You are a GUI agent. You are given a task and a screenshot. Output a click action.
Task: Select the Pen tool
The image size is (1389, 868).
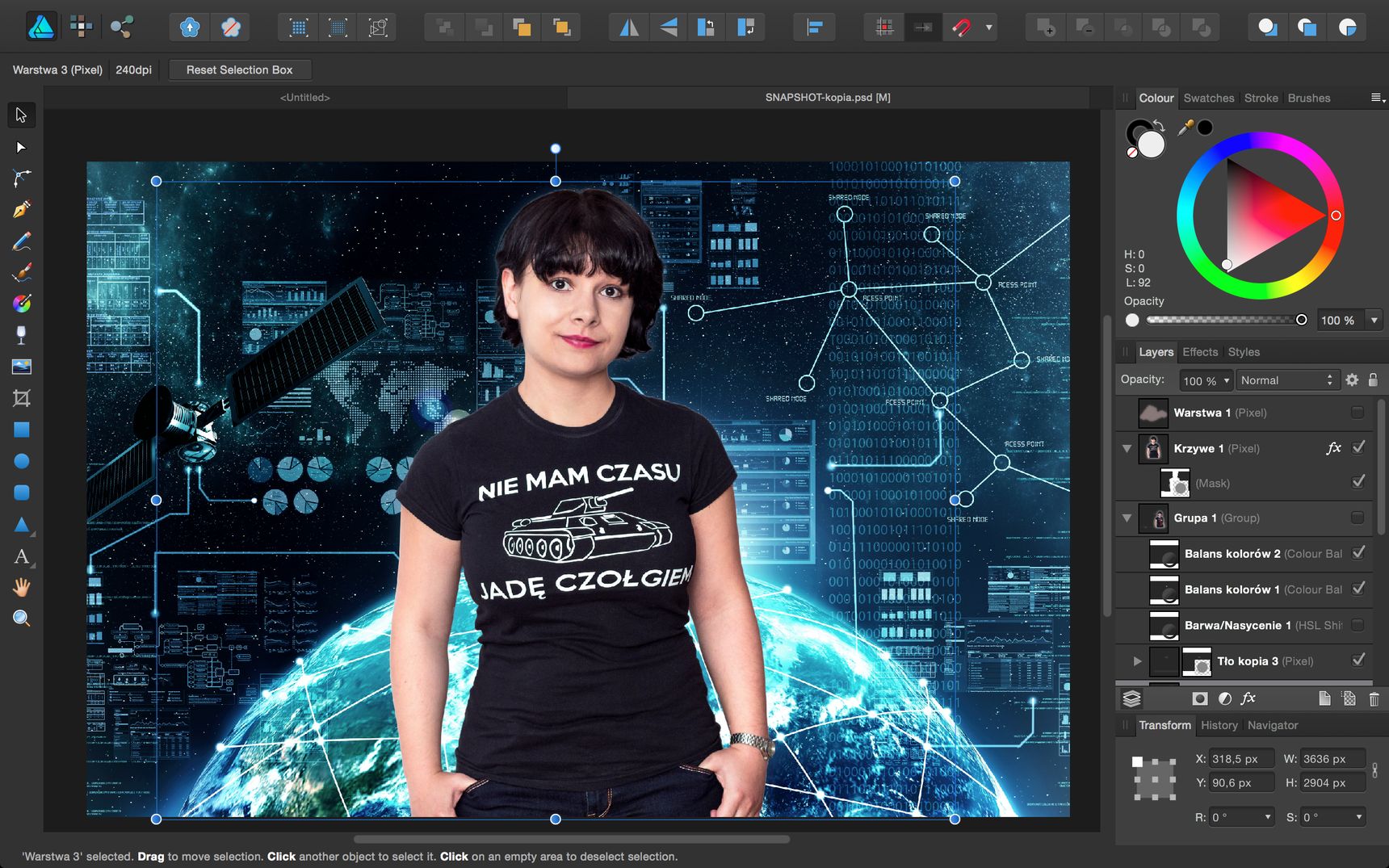21,210
